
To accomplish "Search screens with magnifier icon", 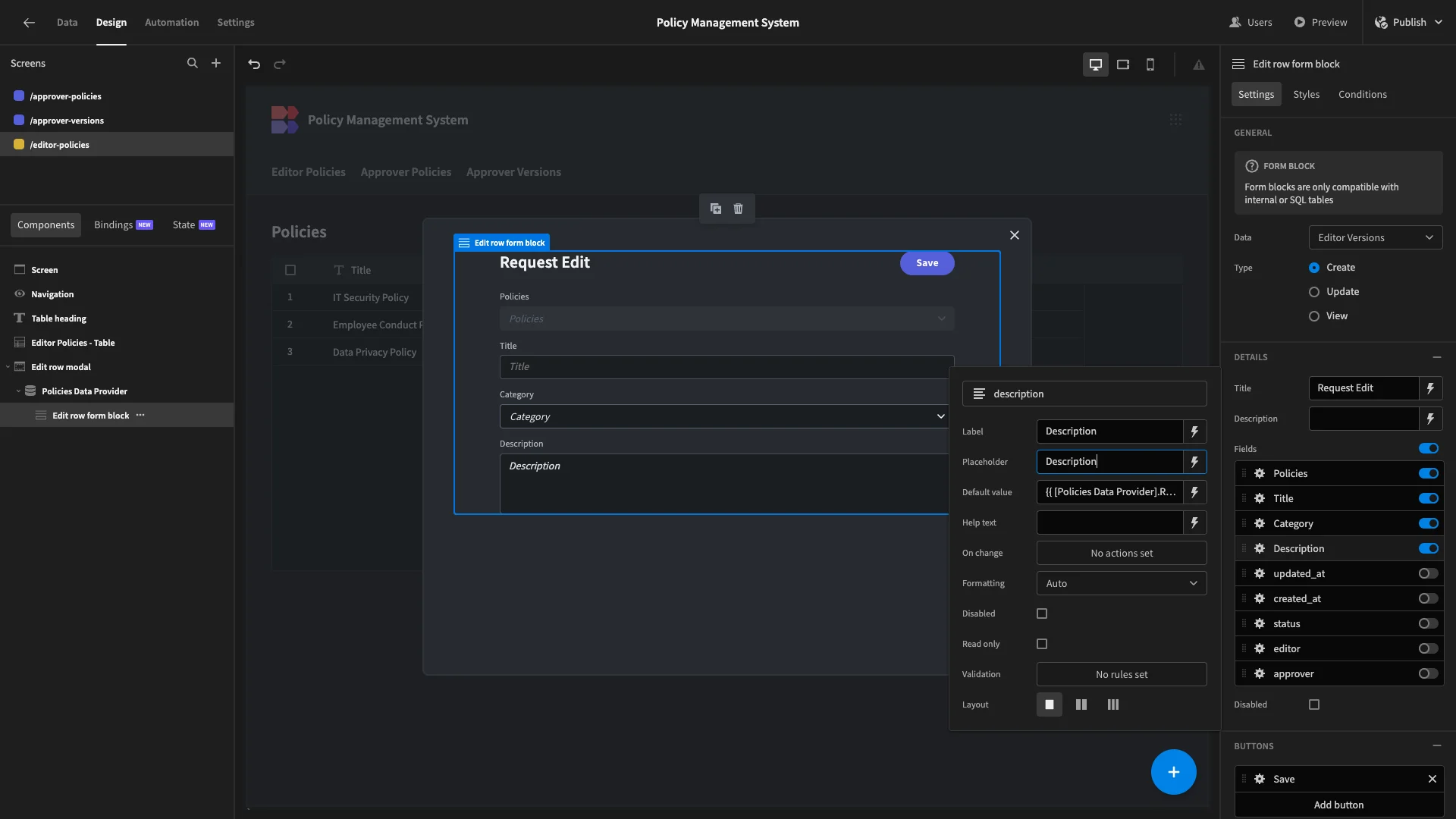I will pos(193,64).
